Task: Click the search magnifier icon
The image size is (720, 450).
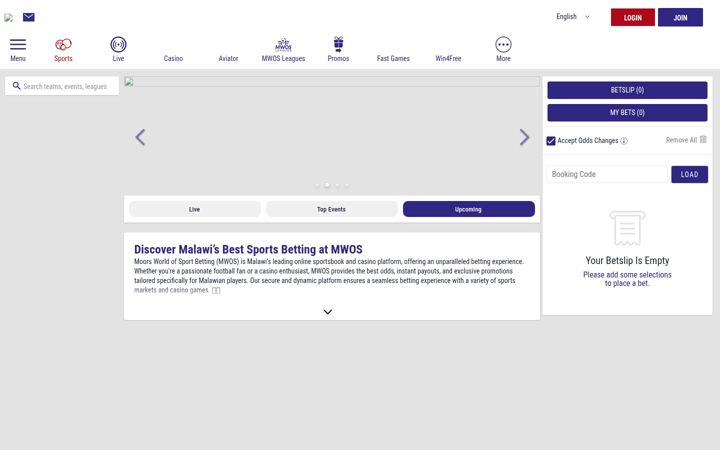Action: 17,86
